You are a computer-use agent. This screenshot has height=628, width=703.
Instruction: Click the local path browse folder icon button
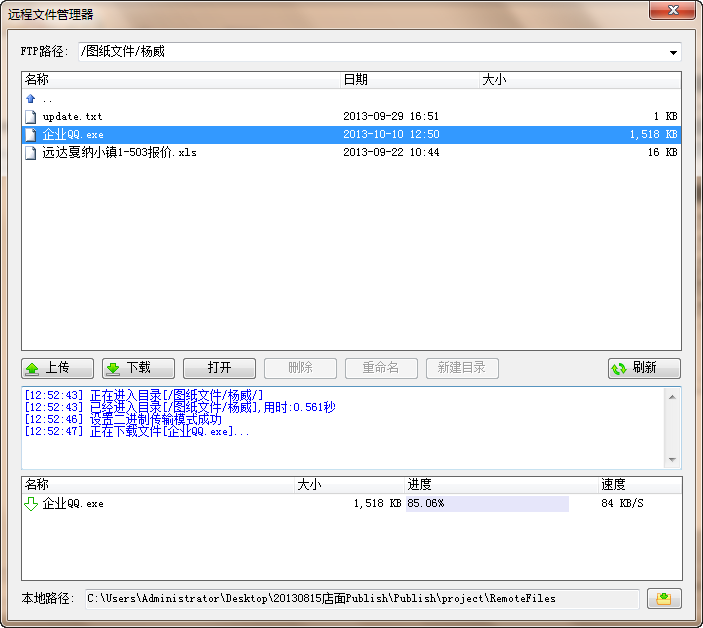click(x=664, y=598)
